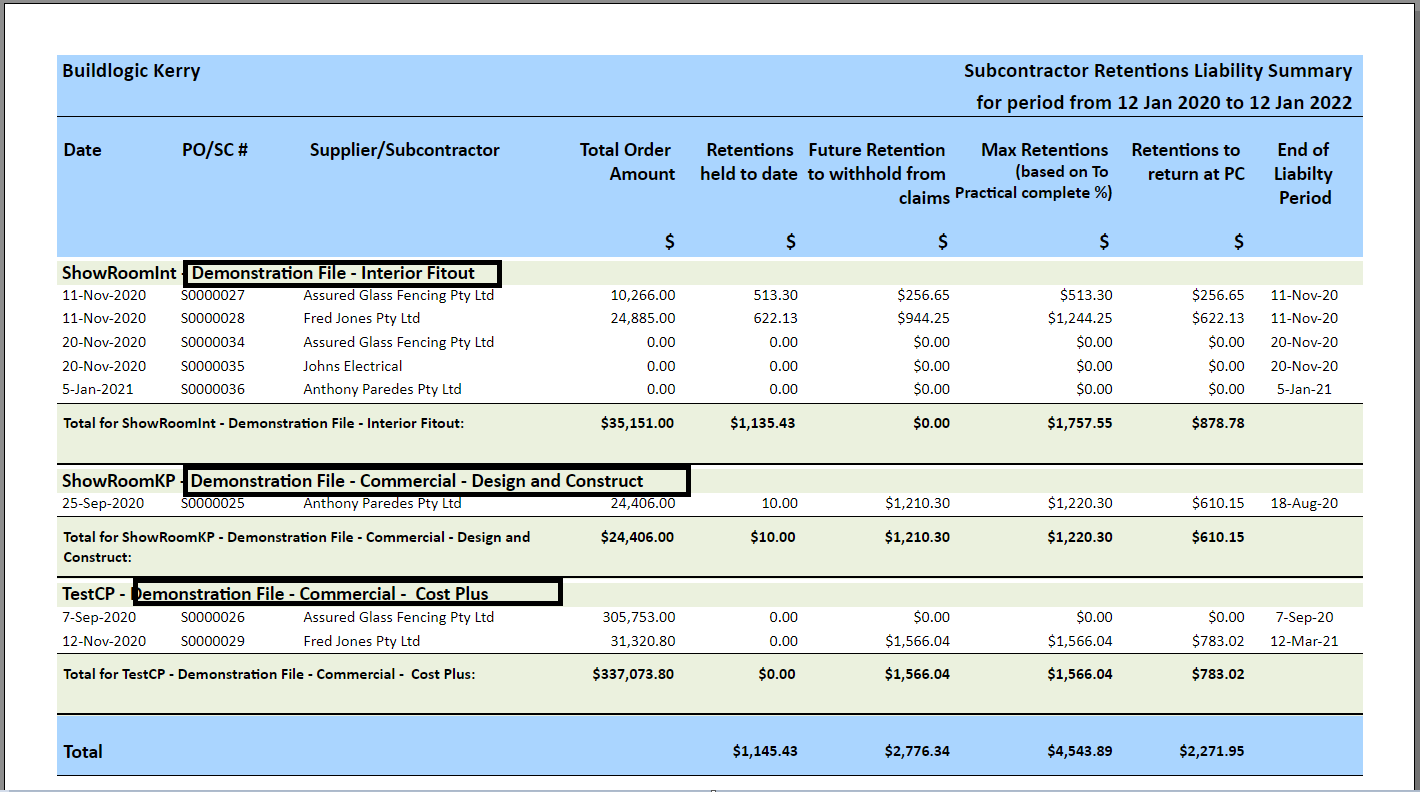
Task: Click the $24,406.00 ShowRoomKP total
Action: (637, 537)
